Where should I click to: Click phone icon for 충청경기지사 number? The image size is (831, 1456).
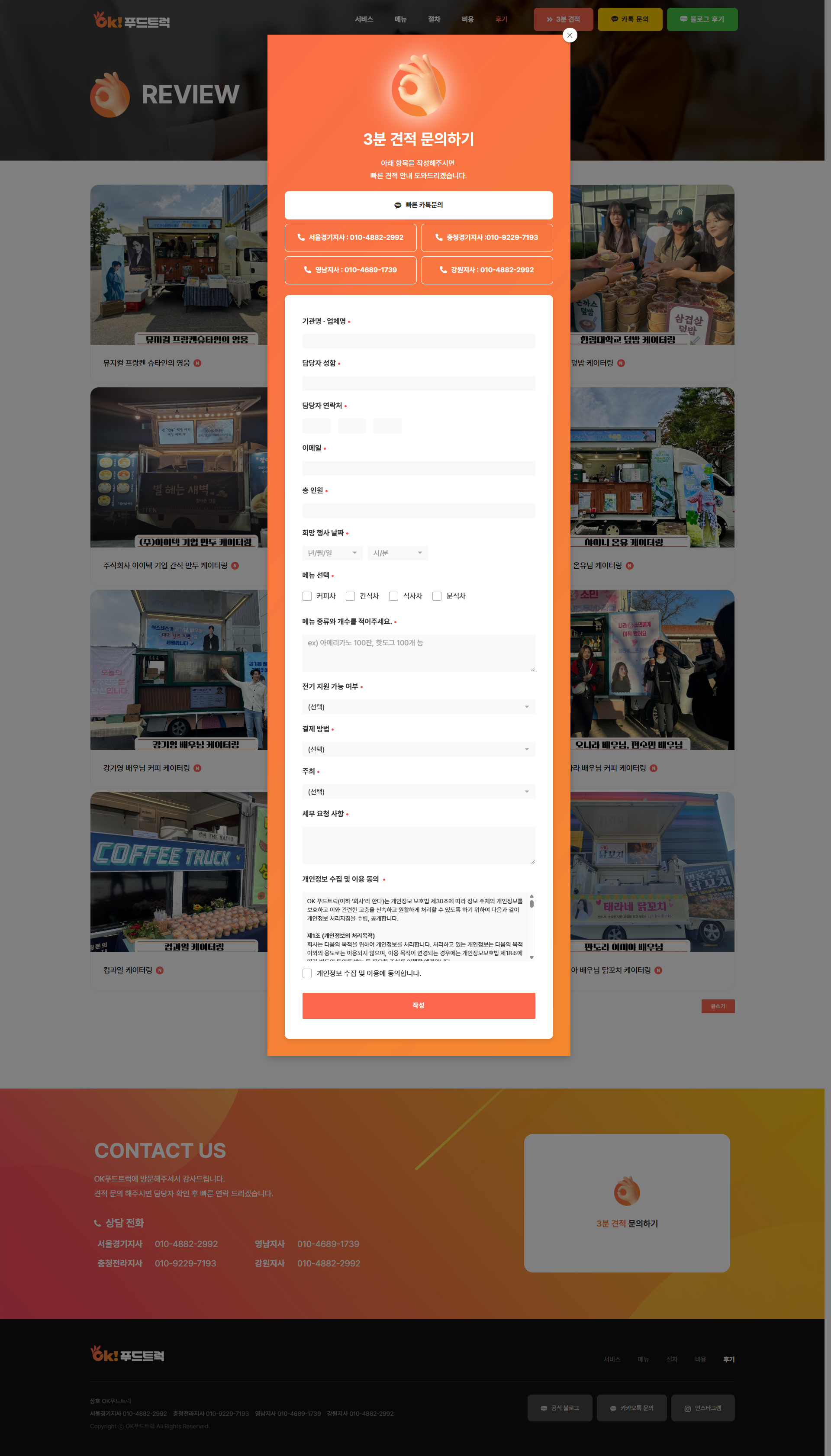438,238
